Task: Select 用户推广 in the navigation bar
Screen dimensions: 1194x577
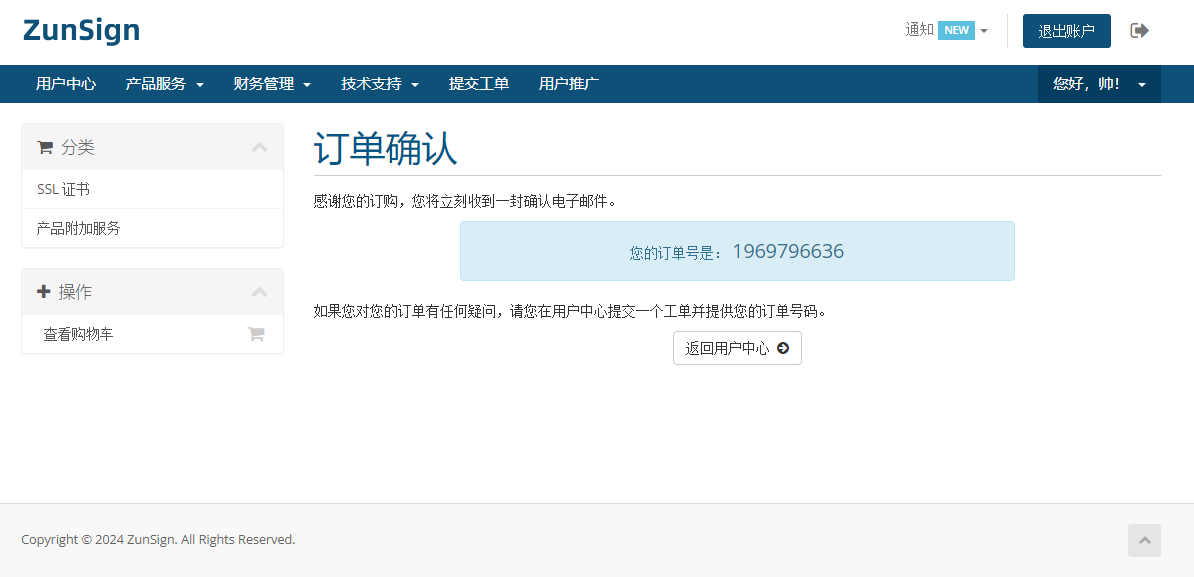Action: pos(569,84)
